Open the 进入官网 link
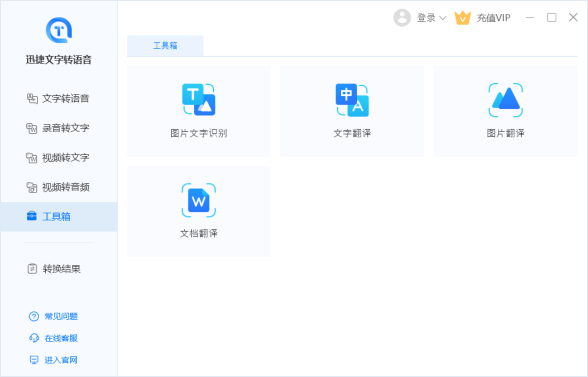The height and width of the screenshot is (377, 588). (61, 360)
